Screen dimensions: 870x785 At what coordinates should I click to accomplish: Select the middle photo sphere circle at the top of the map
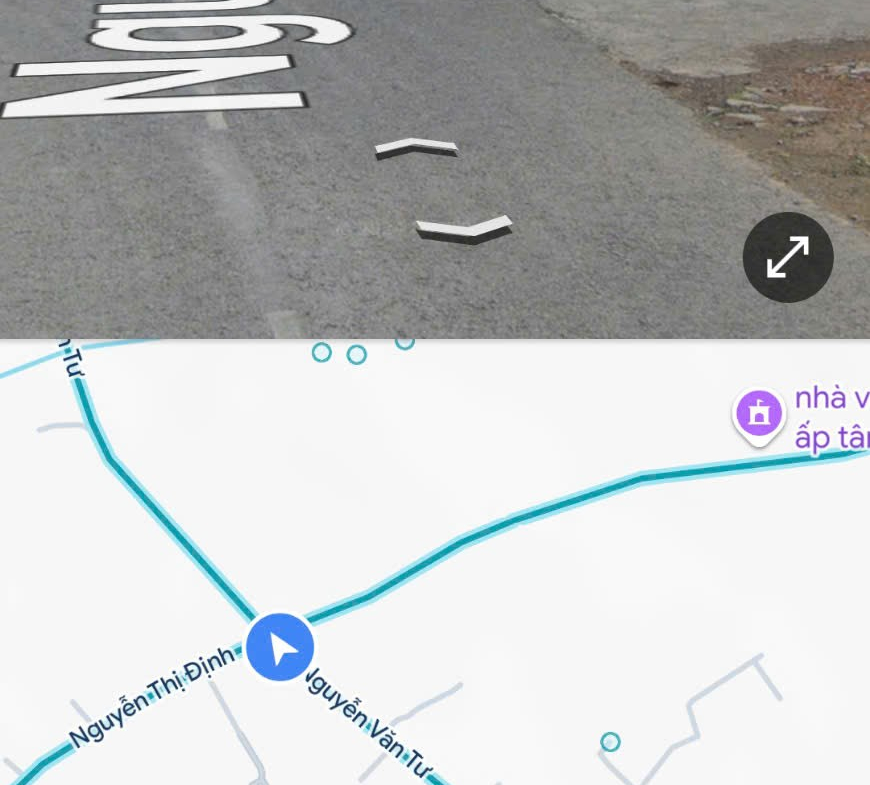357,354
